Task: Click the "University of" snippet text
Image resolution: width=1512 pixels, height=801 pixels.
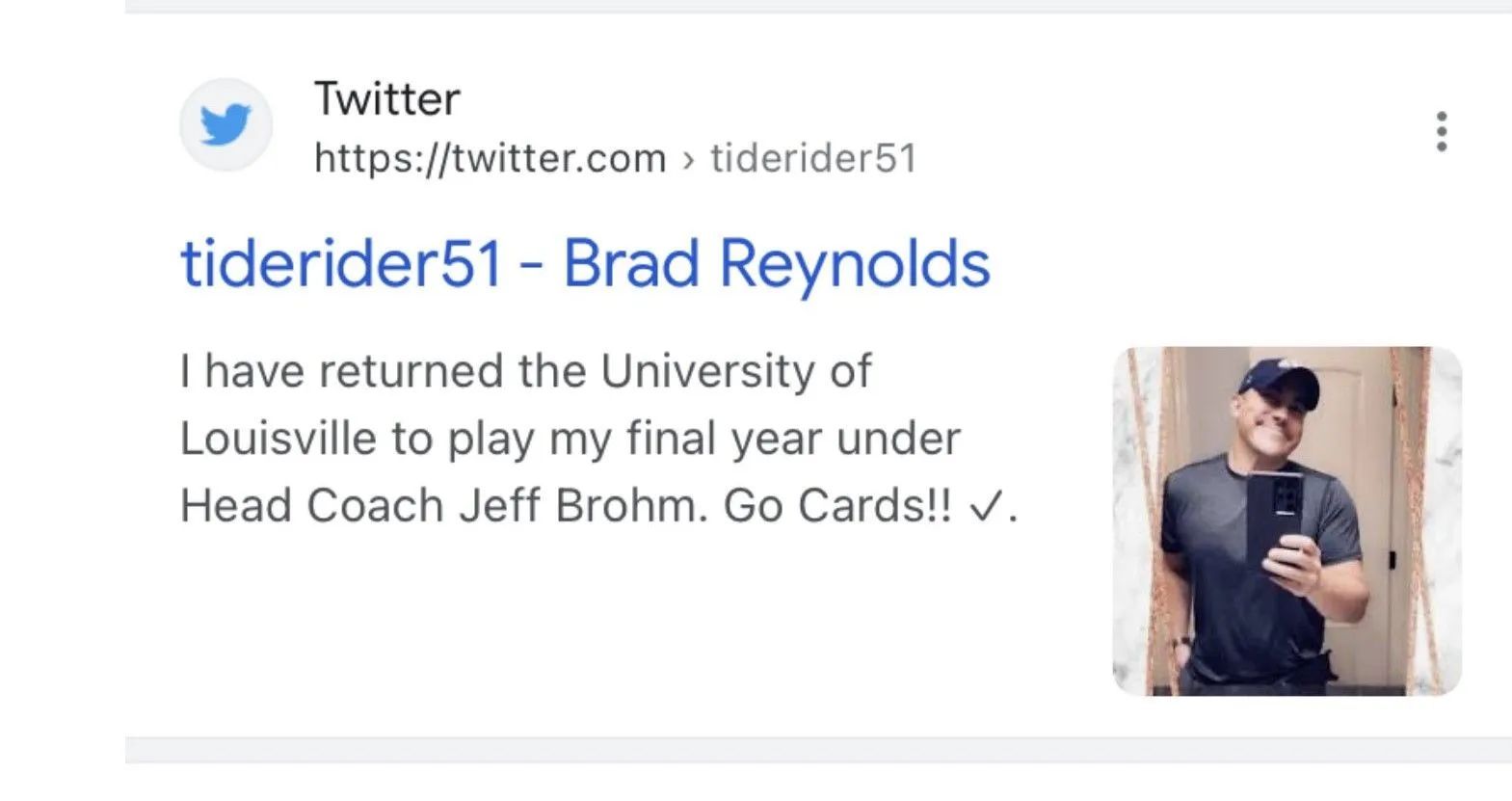Action: (x=736, y=372)
